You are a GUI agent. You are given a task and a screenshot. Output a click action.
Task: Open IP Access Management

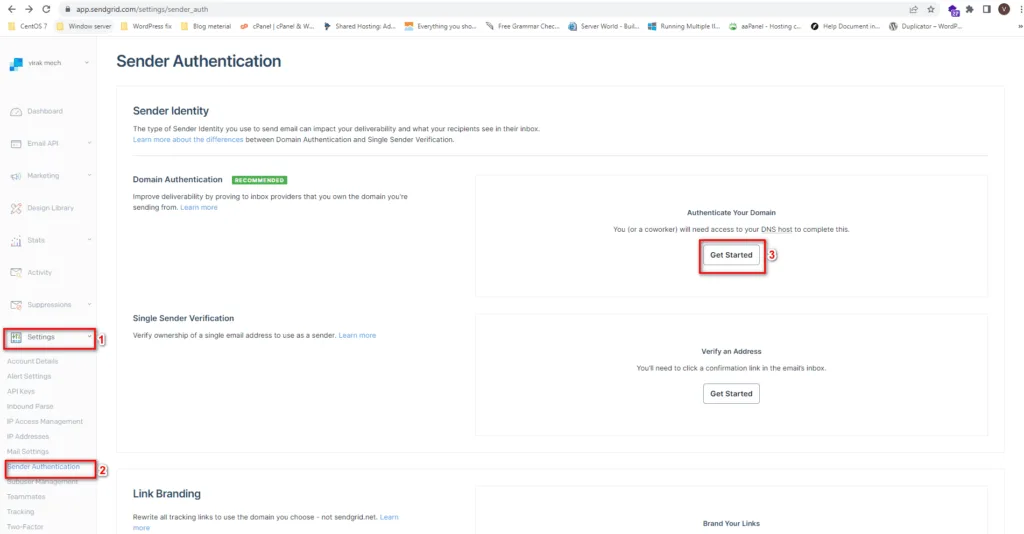45,421
